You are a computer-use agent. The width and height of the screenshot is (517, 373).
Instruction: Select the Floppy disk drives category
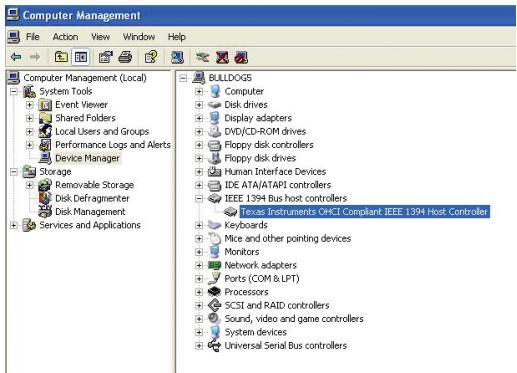pos(260,158)
